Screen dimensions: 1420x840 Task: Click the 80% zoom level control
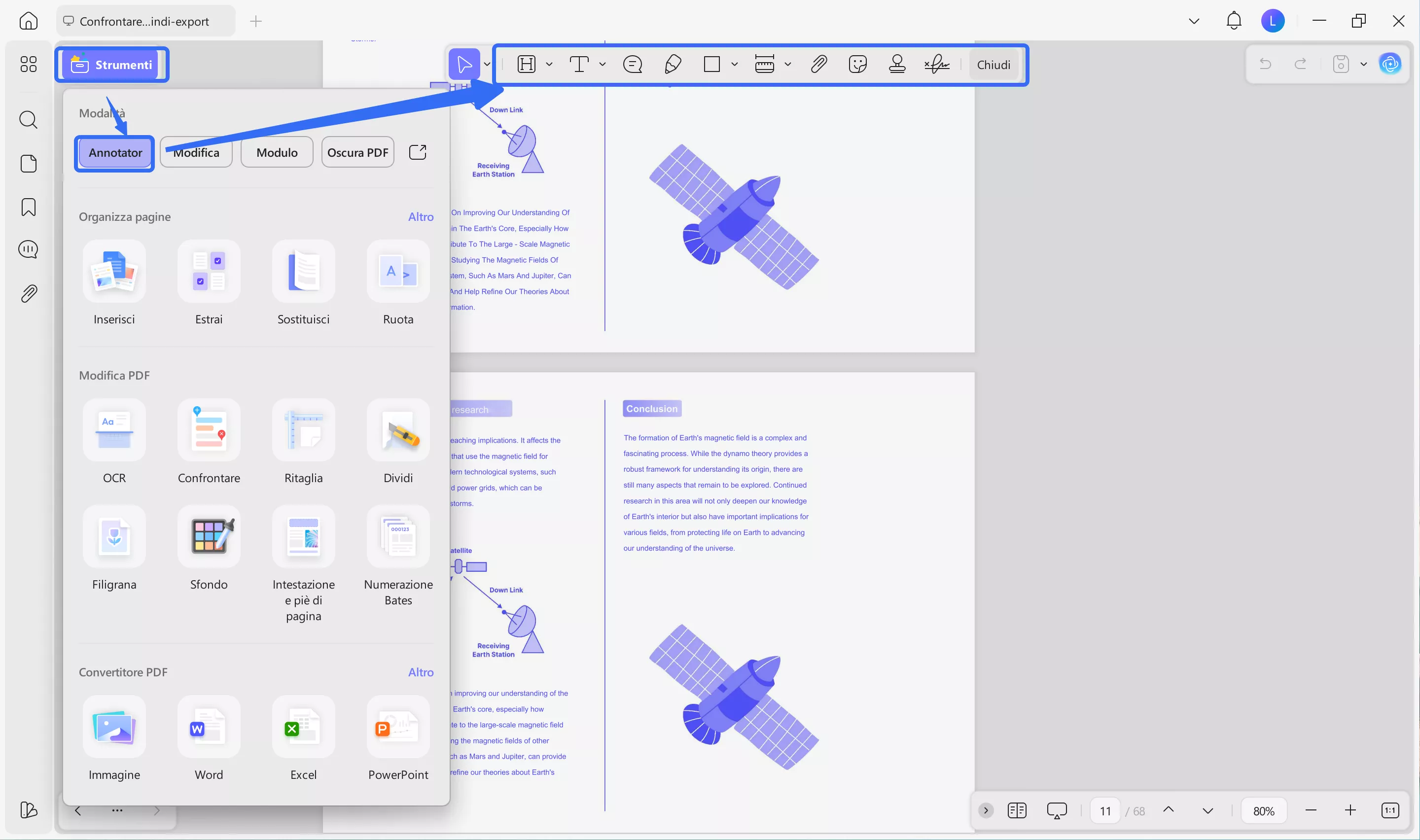coord(1263,810)
